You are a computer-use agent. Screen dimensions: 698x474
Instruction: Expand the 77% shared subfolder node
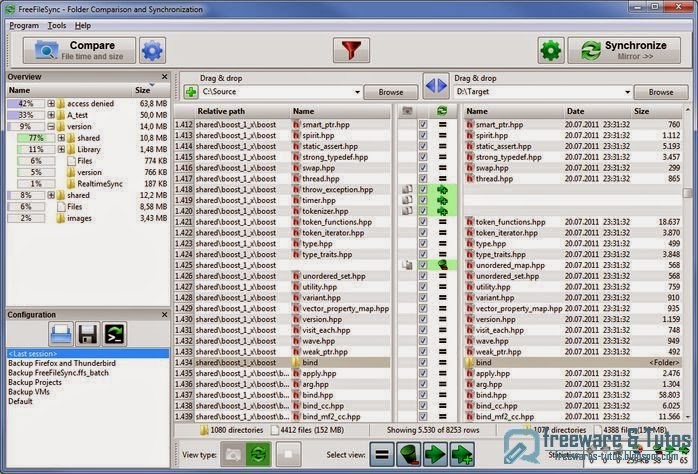61,138
